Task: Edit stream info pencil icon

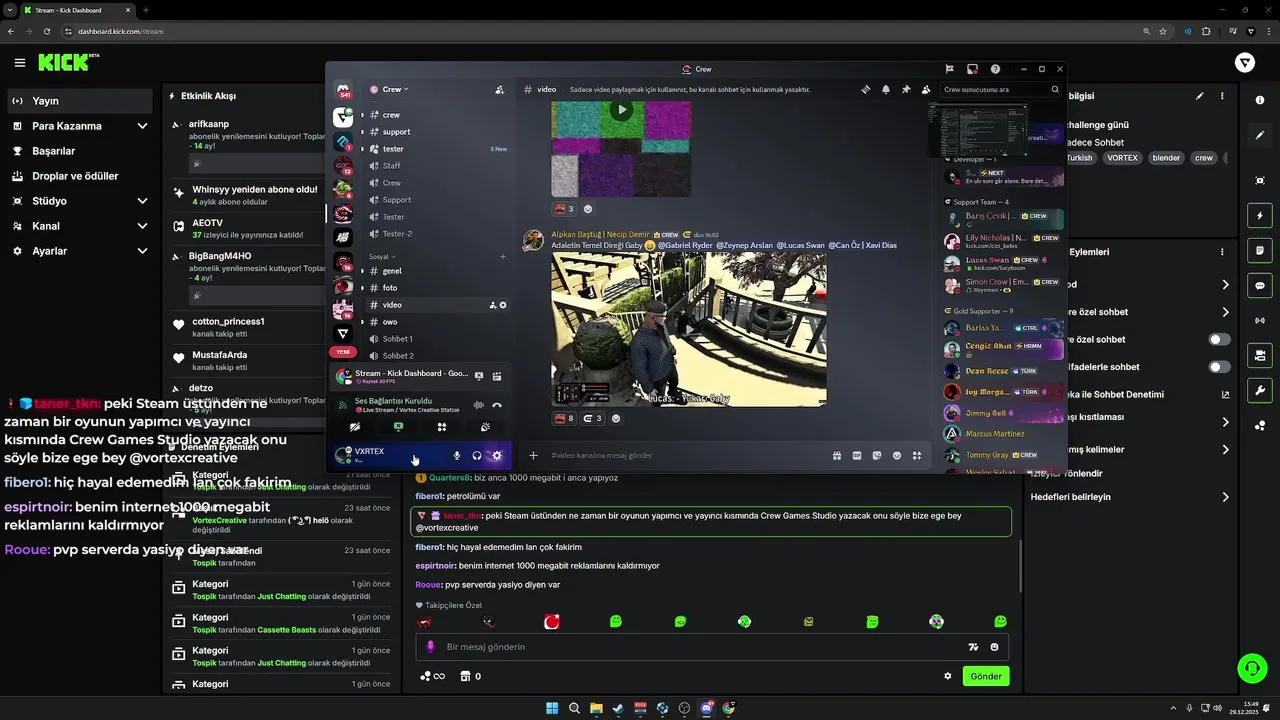Action: [1200, 96]
